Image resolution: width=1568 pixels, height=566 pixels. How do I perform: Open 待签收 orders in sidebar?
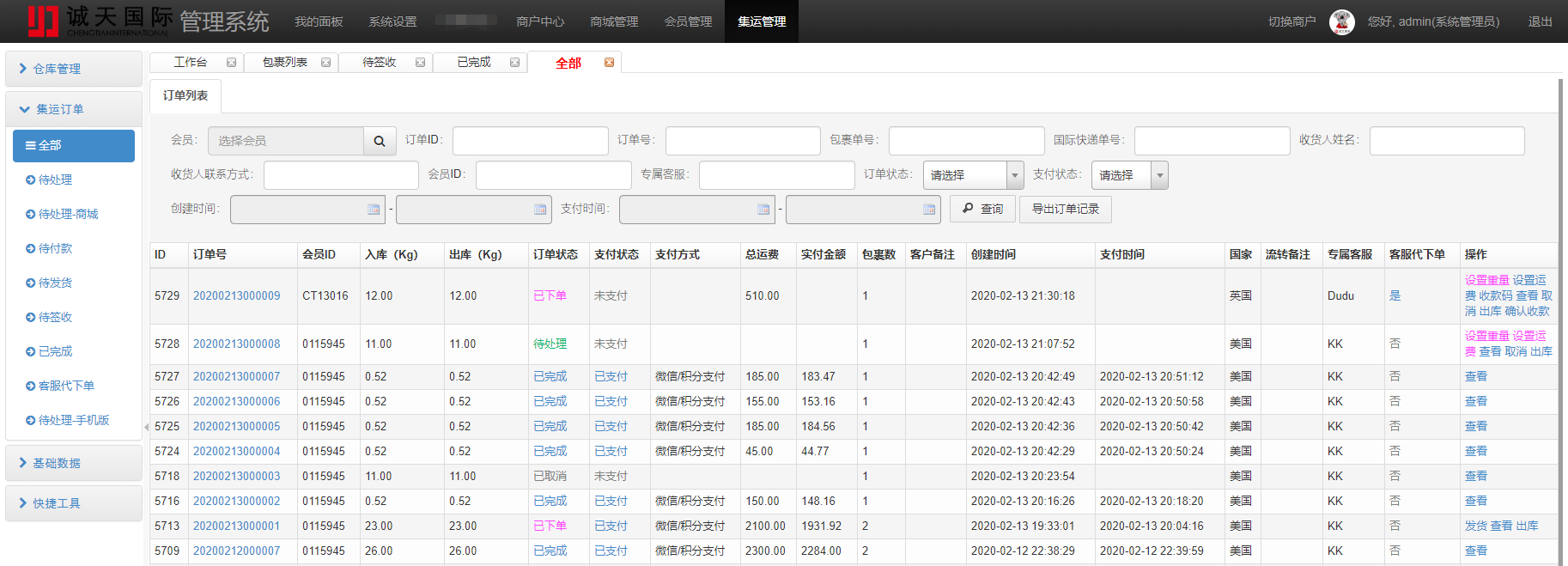55,317
